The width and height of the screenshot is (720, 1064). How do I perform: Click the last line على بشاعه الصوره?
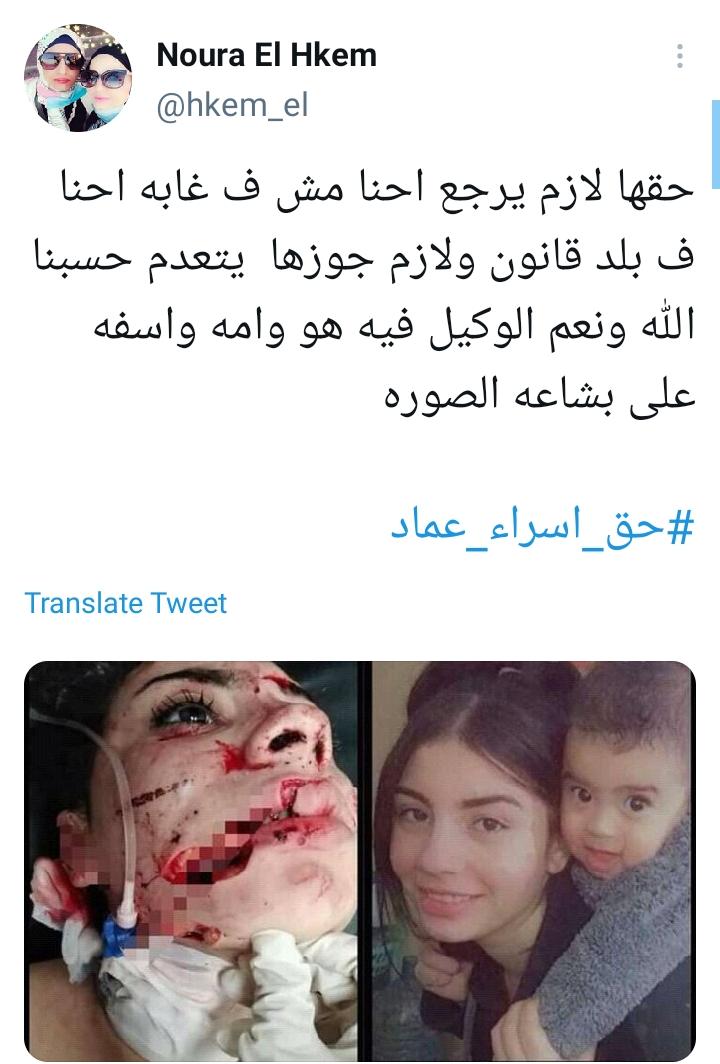540,396
